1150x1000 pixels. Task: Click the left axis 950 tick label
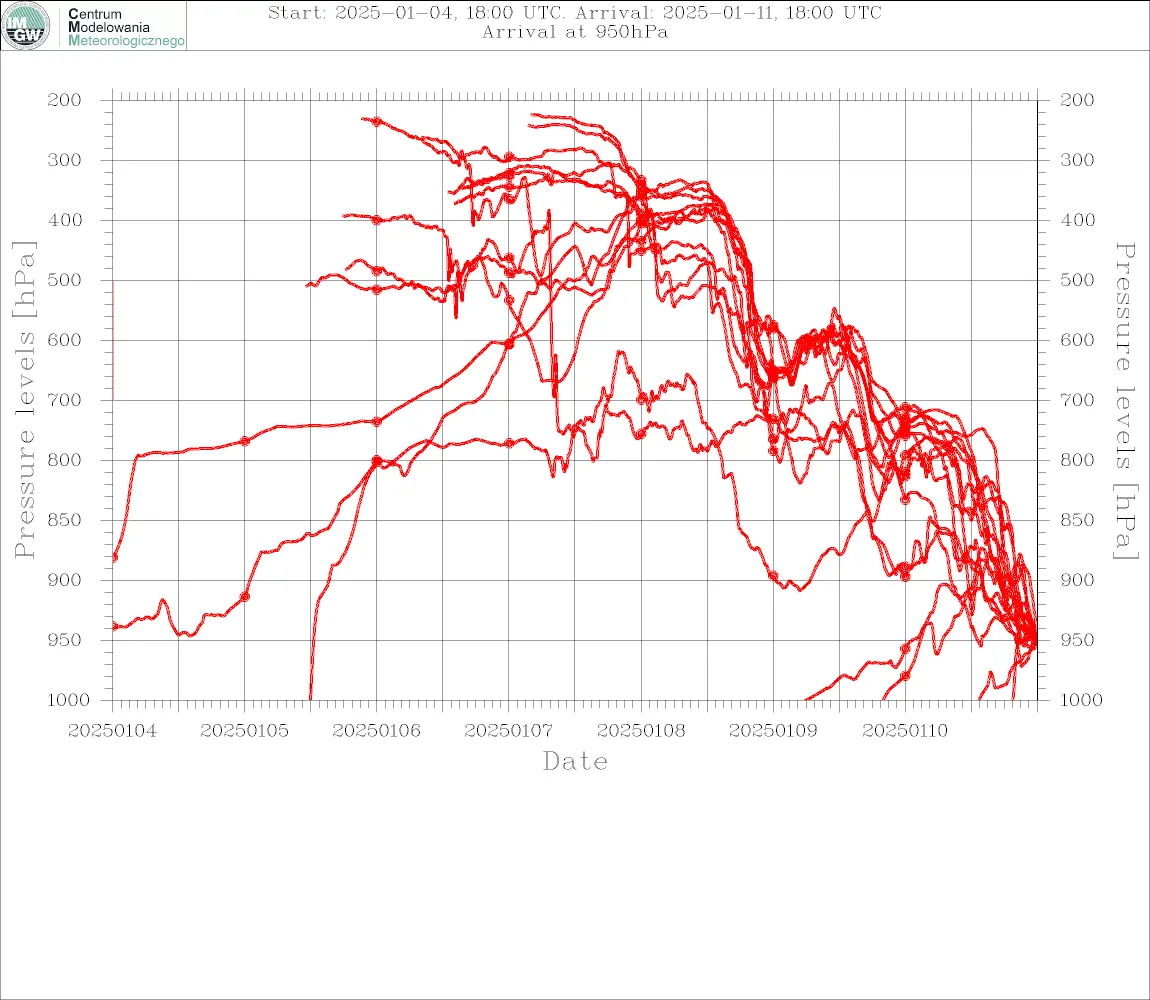pyautogui.click(x=65, y=640)
